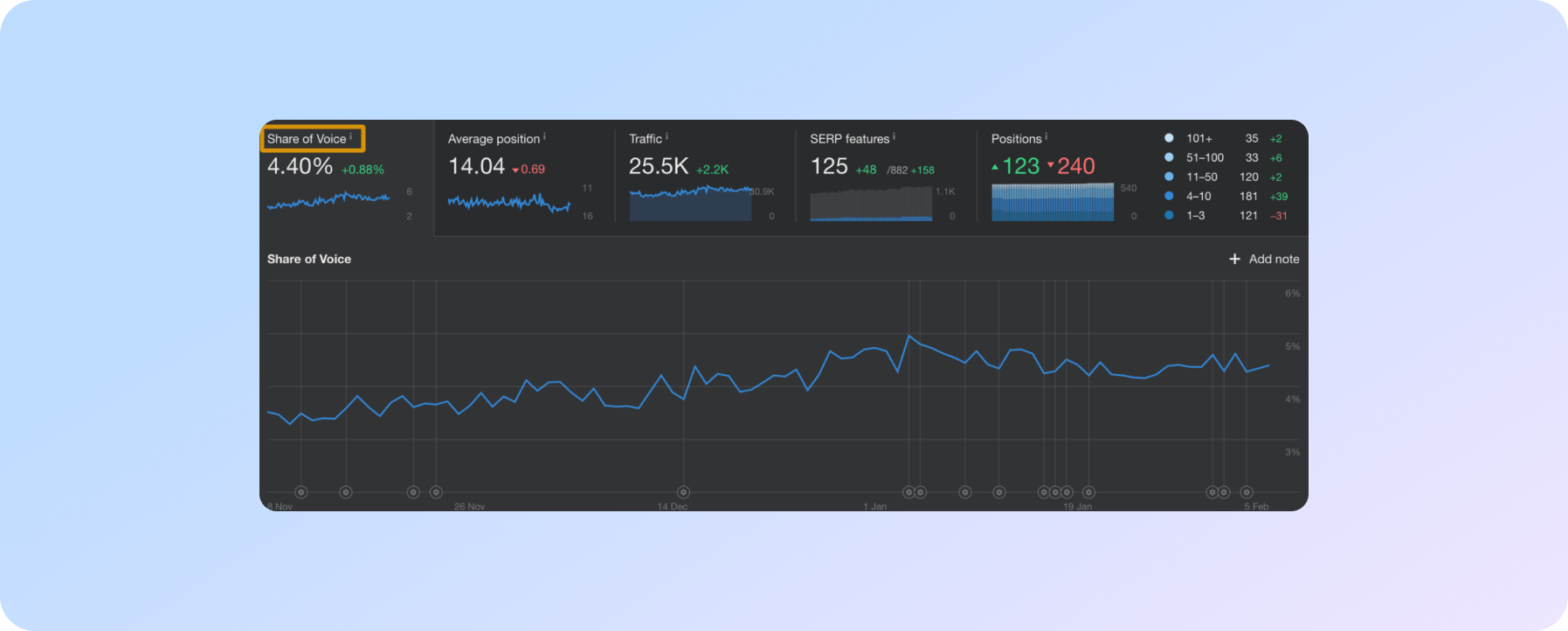1568x631 pixels.
Task: Click the 101+ range label
Action: pyautogui.click(x=1198, y=138)
